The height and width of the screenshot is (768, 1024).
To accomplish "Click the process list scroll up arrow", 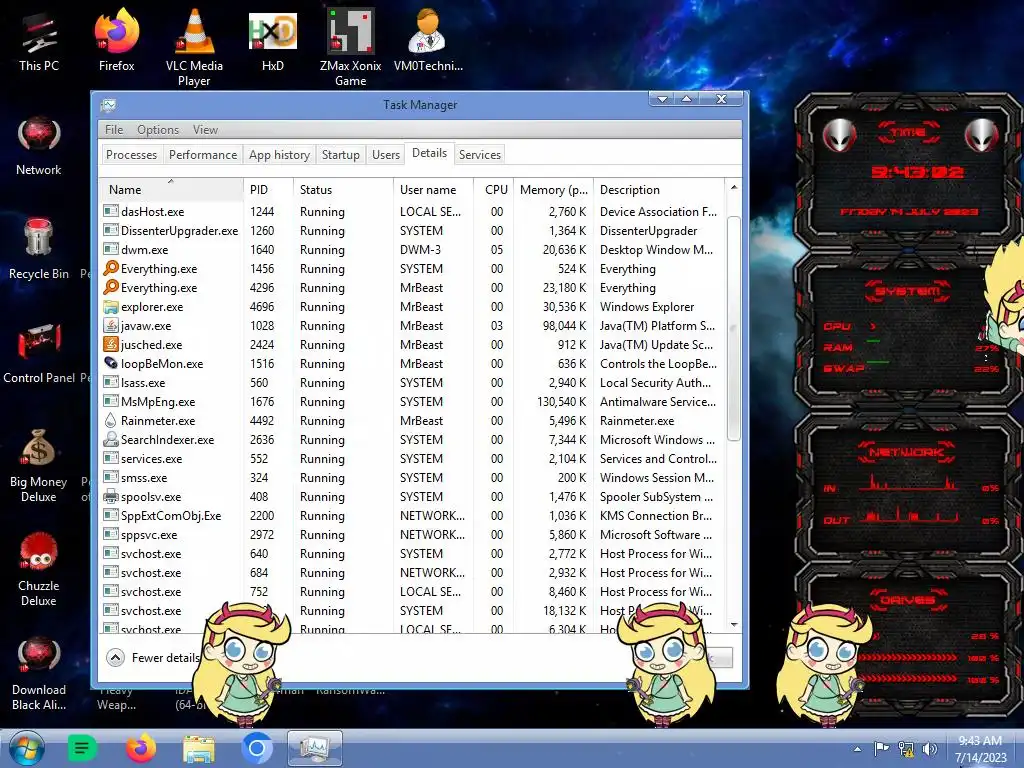I will pos(733,187).
